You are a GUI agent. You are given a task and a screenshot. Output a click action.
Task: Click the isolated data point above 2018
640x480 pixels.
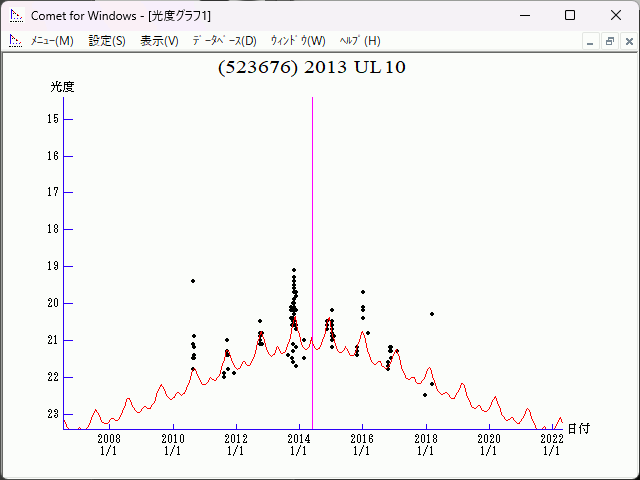pos(432,314)
